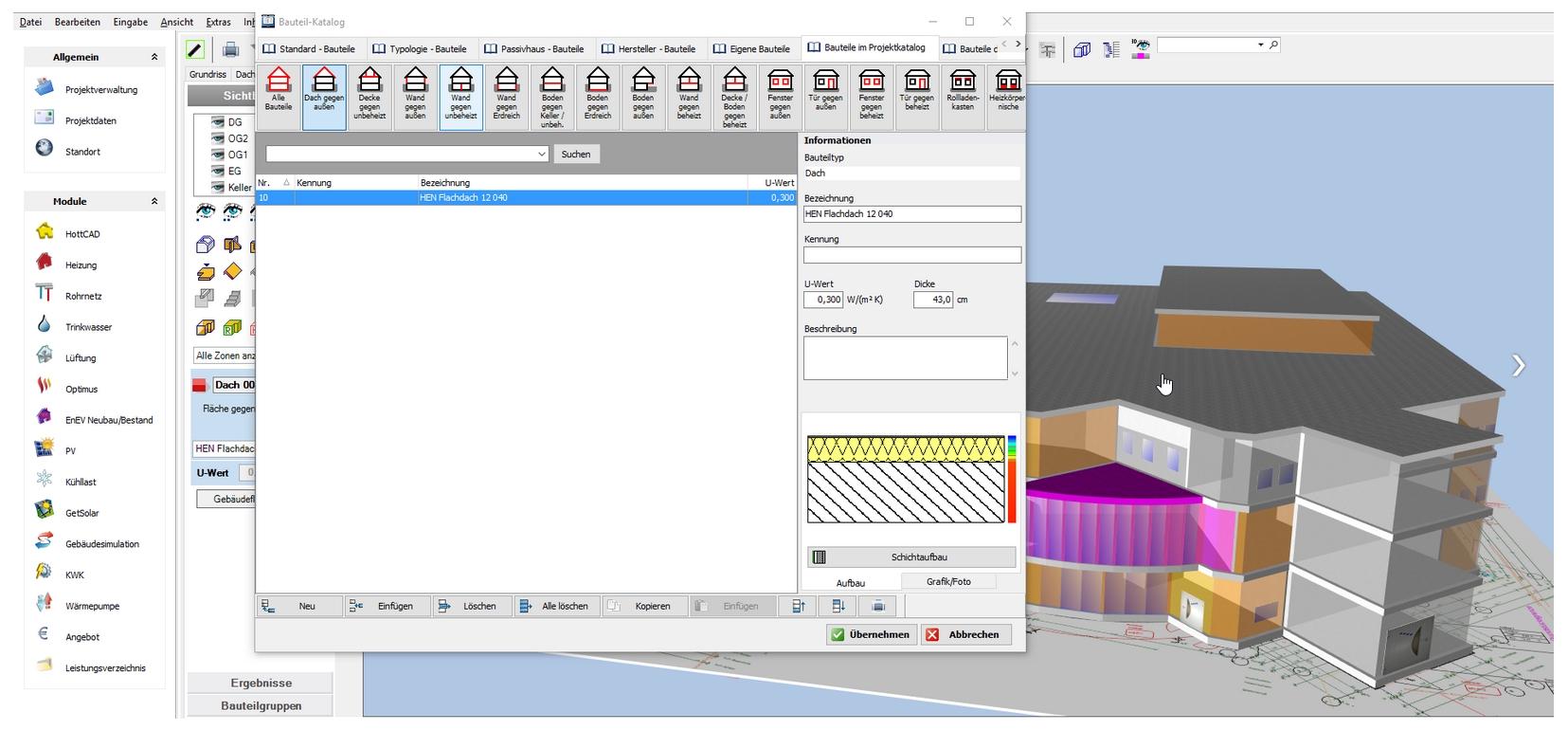Expand the Bauteilgruppen section
This screenshot has width=1568, height=730.
tap(261, 705)
